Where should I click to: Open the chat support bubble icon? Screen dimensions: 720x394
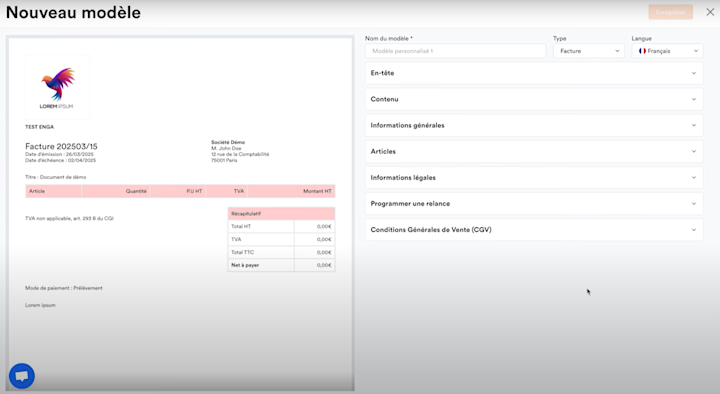22,376
